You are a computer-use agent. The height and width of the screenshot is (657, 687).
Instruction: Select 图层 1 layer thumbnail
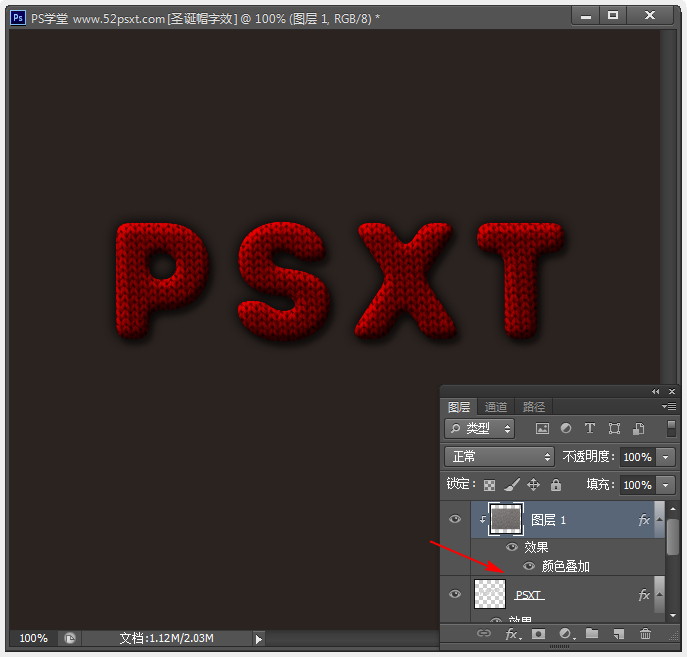tap(506, 519)
